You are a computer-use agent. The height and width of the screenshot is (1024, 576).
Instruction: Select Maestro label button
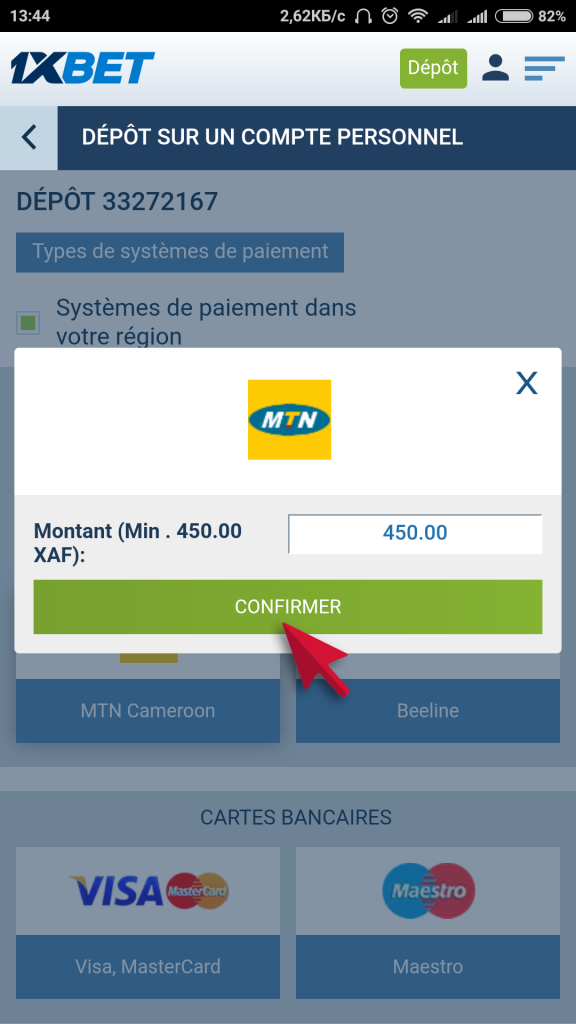pyautogui.click(x=428, y=967)
